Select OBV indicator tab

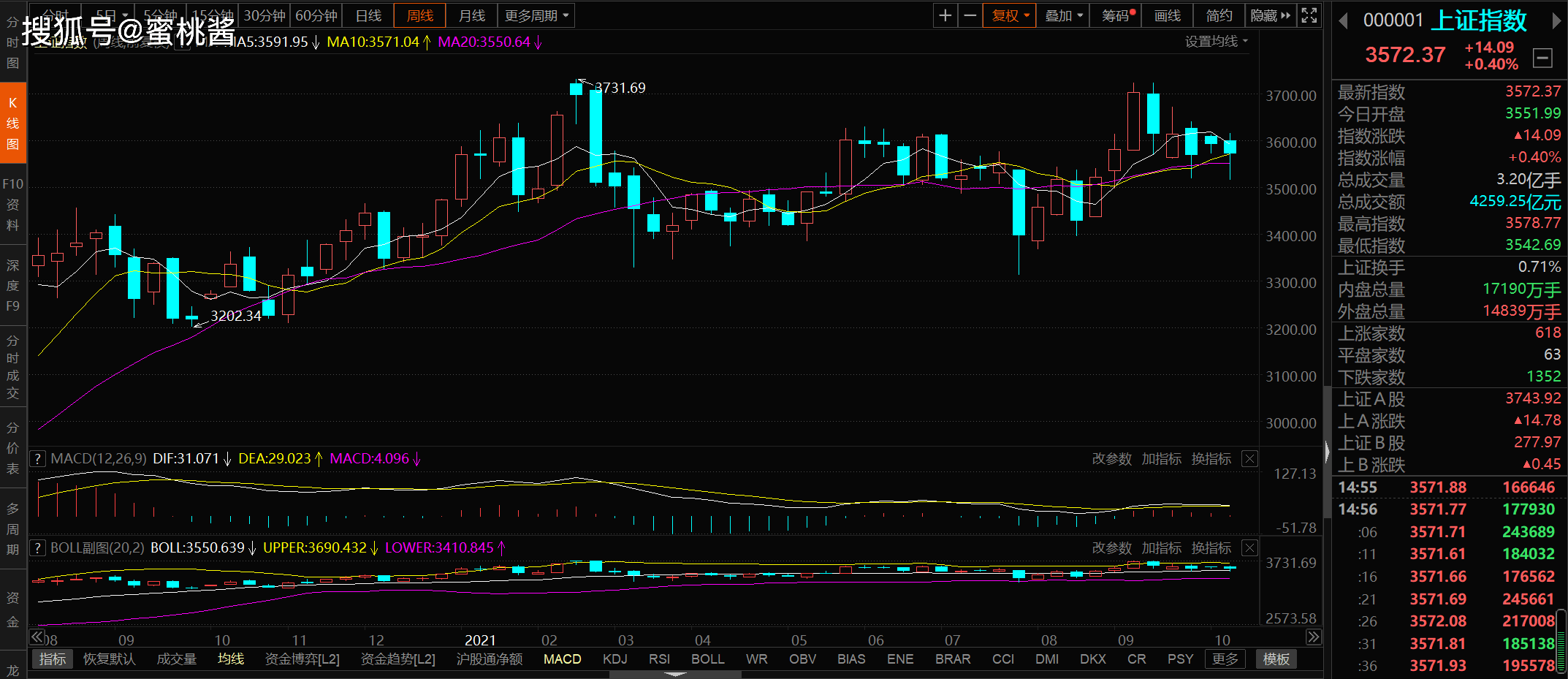(802, 659)
